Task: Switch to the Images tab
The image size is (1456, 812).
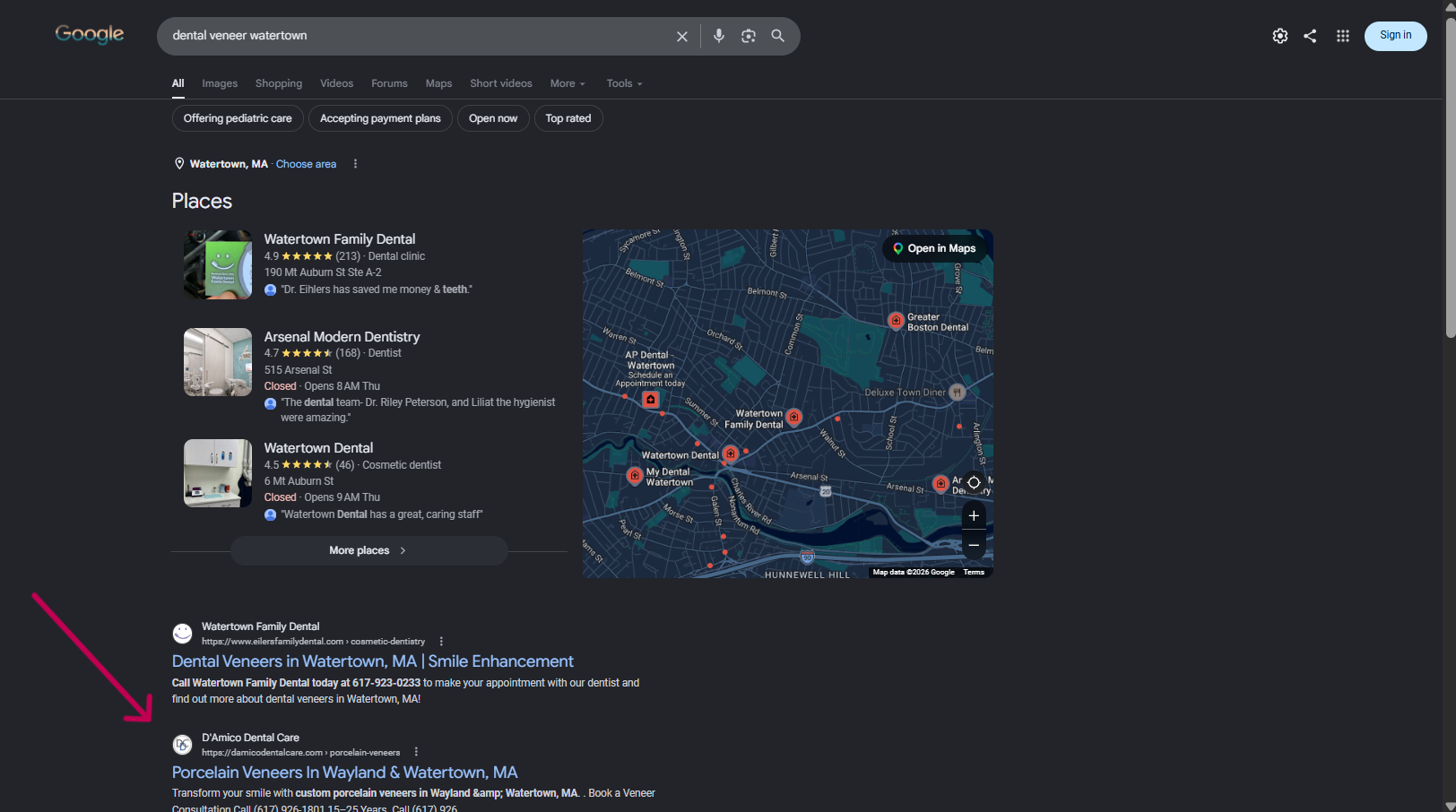Action: (220, 83)
